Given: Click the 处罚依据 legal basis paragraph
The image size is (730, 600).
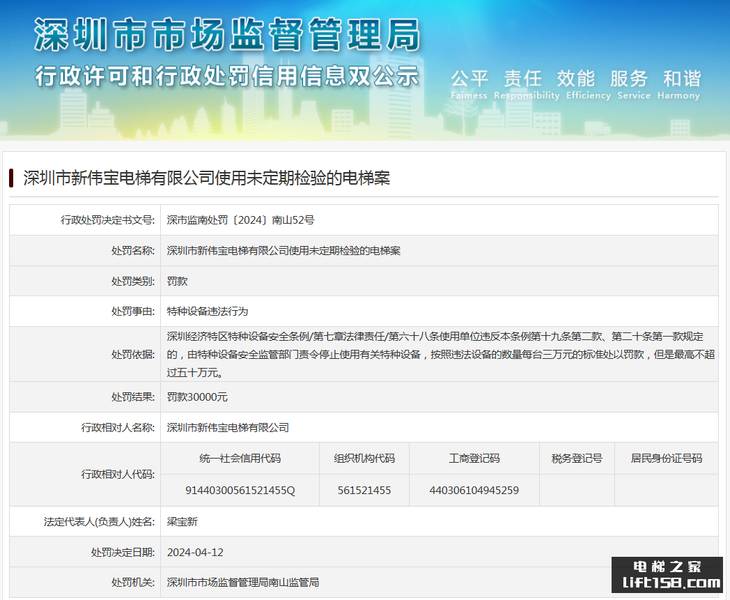Looking at the screenshot, I should tap(440, 354).
